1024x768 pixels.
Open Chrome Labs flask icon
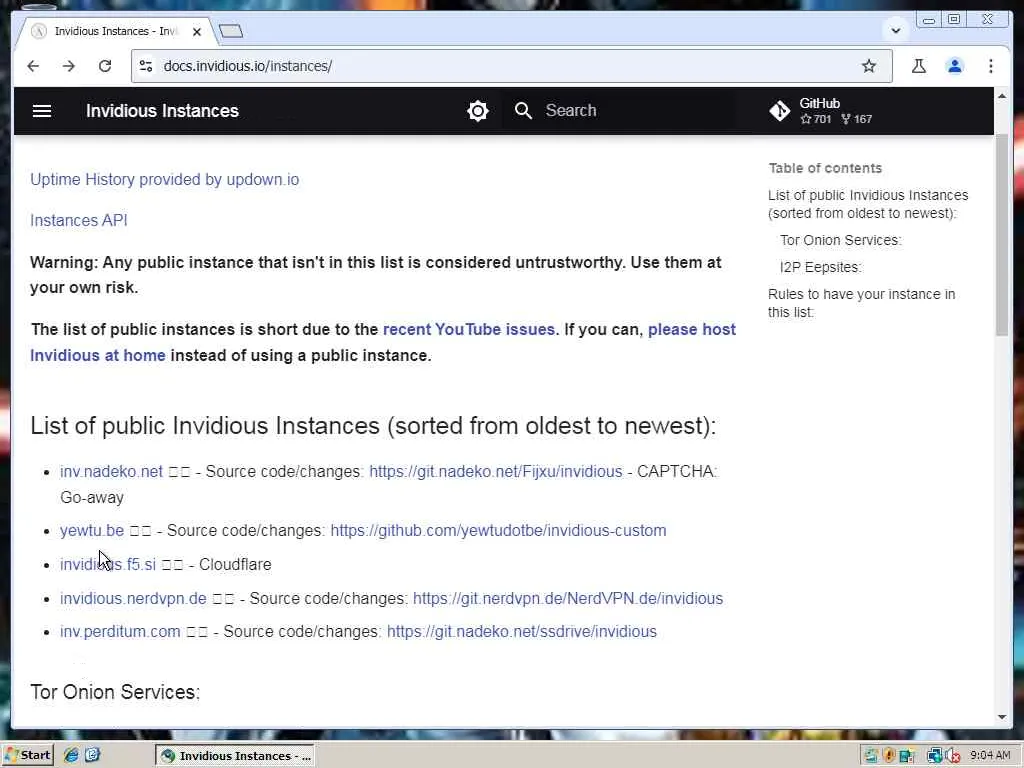point(919,66)
